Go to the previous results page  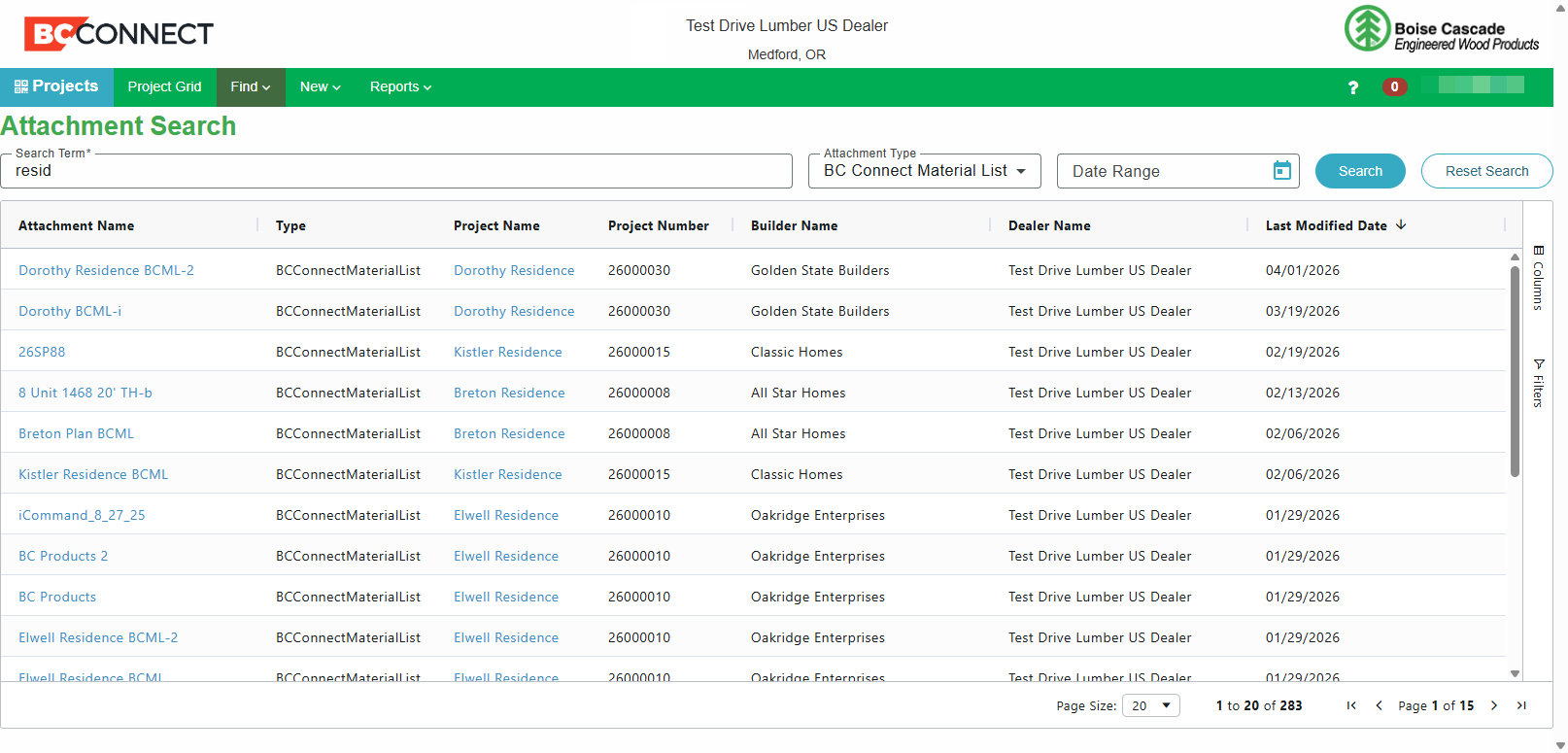1379,705
